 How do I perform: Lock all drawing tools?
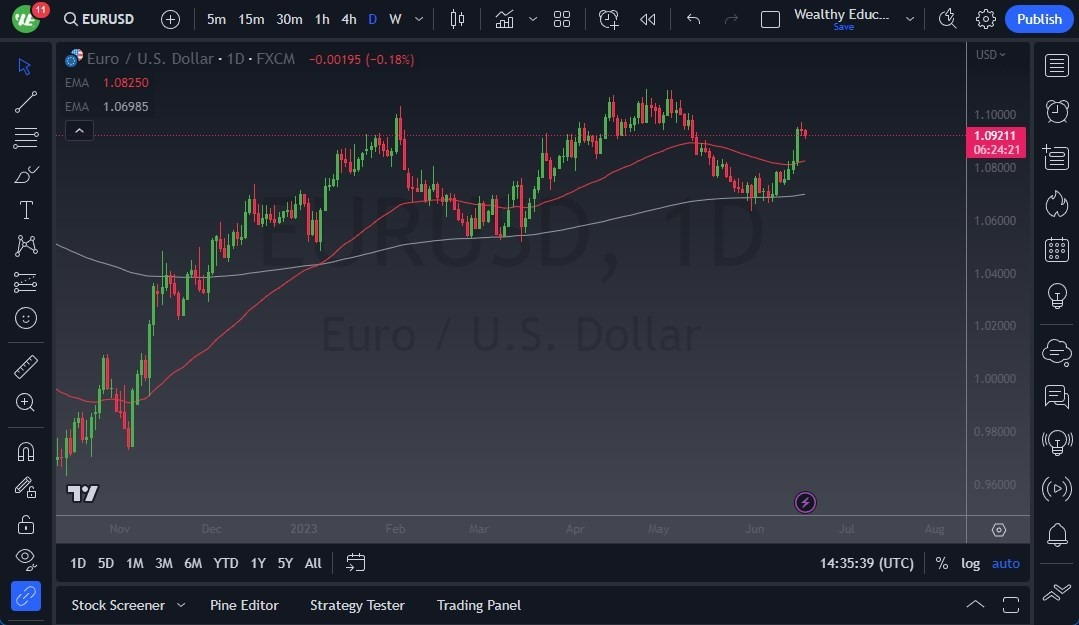click(x=26, y=523)
